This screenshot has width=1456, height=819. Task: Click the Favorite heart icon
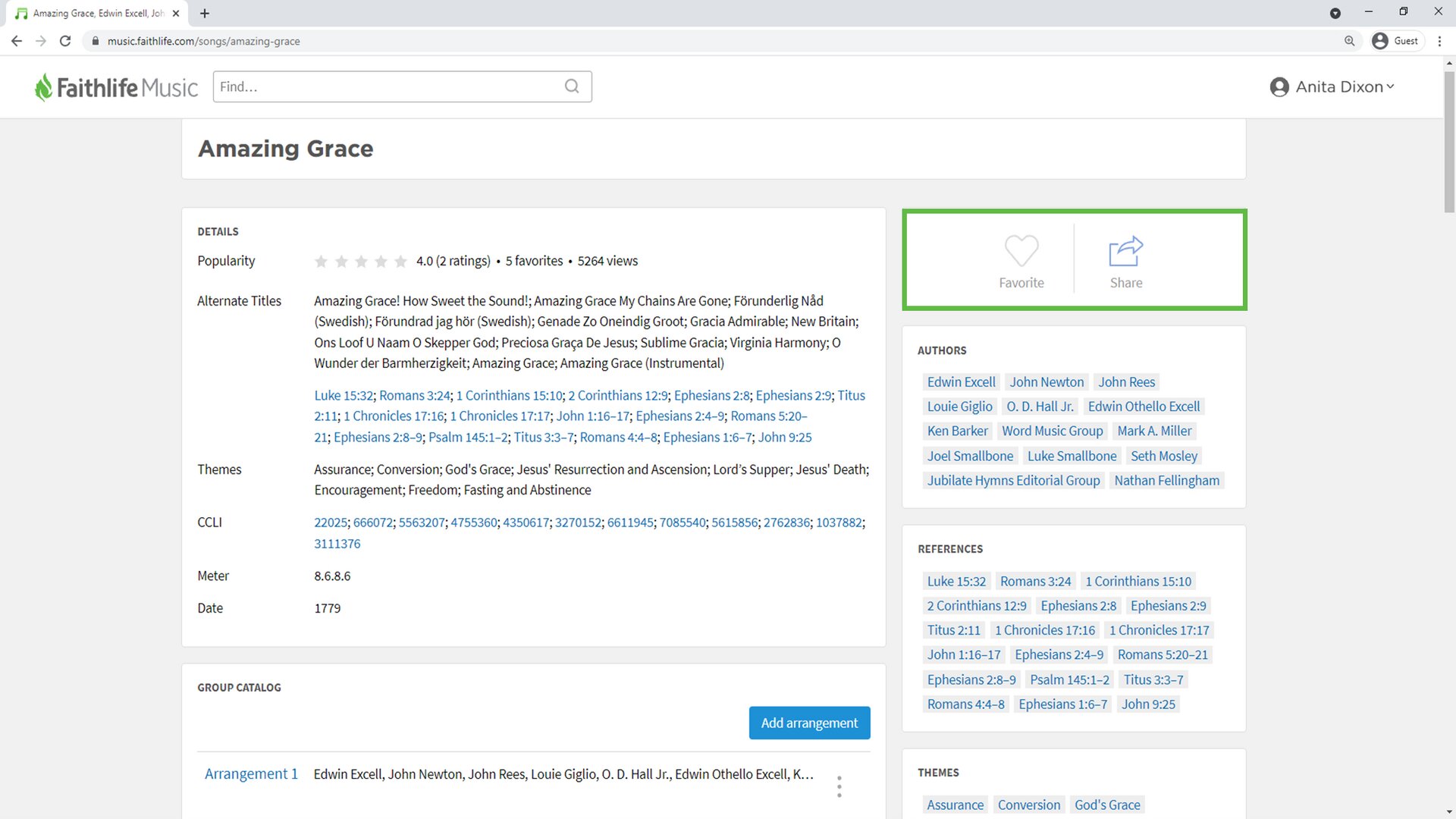pos(1021,251)
